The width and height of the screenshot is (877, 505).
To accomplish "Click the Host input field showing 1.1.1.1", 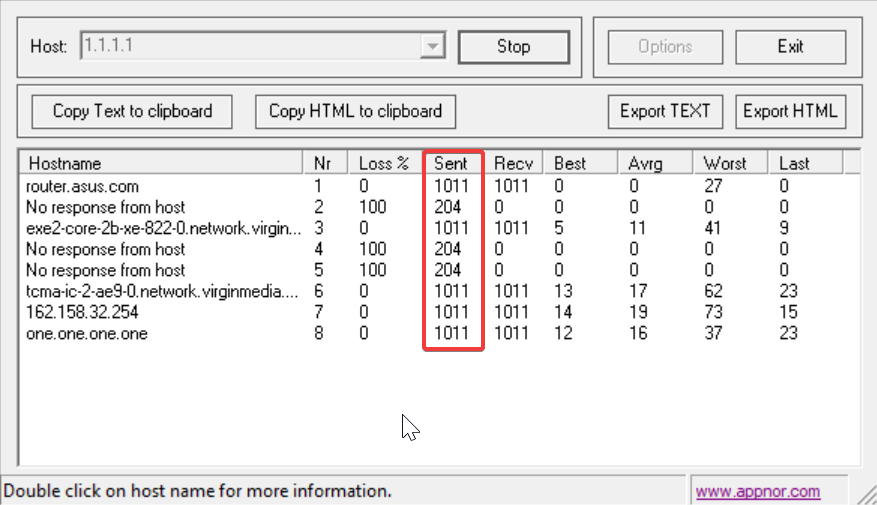I will [x=250, y=46].
